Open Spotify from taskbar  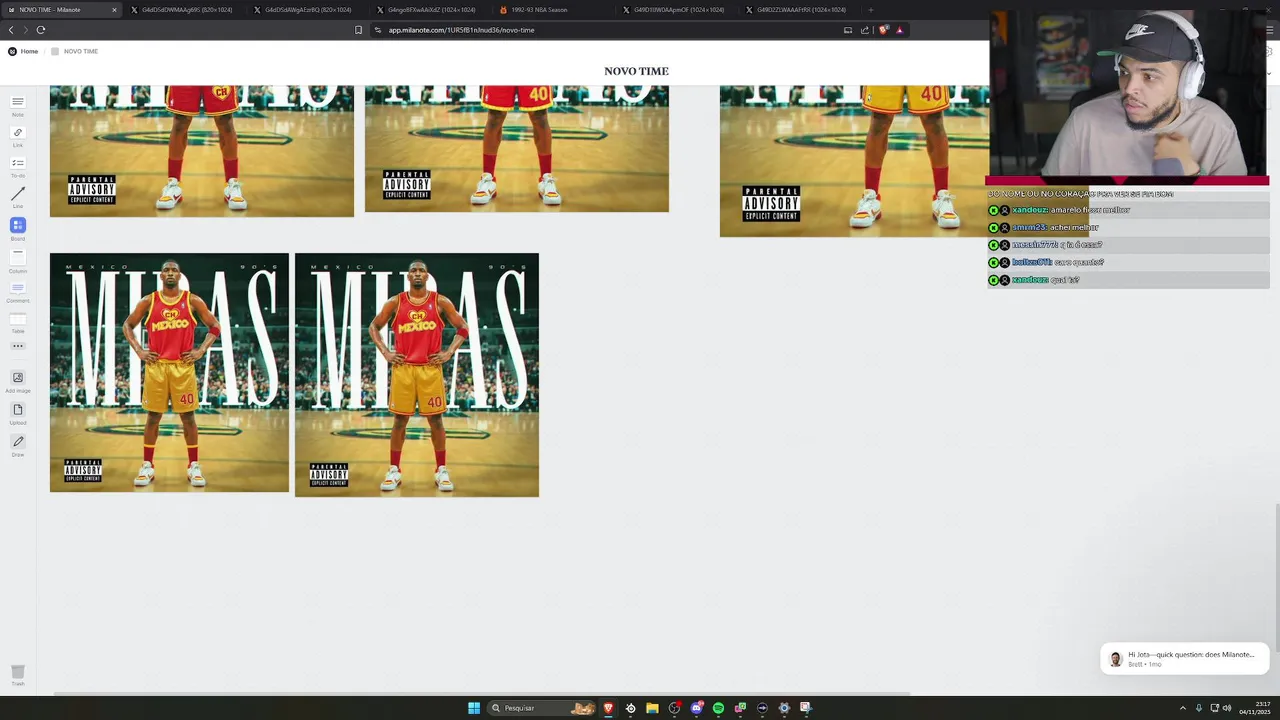[x=718, y=708]
